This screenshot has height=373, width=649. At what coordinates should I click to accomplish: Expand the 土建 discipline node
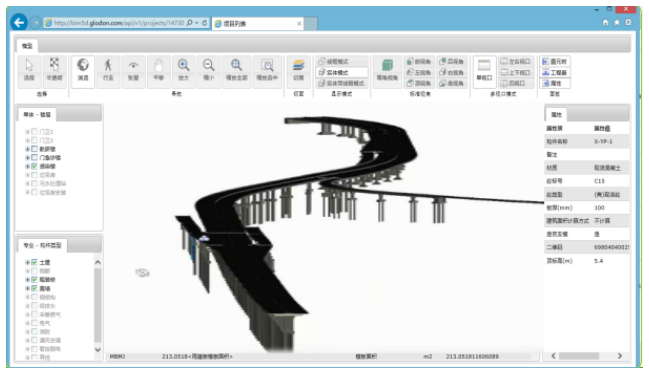click(28, 262)
